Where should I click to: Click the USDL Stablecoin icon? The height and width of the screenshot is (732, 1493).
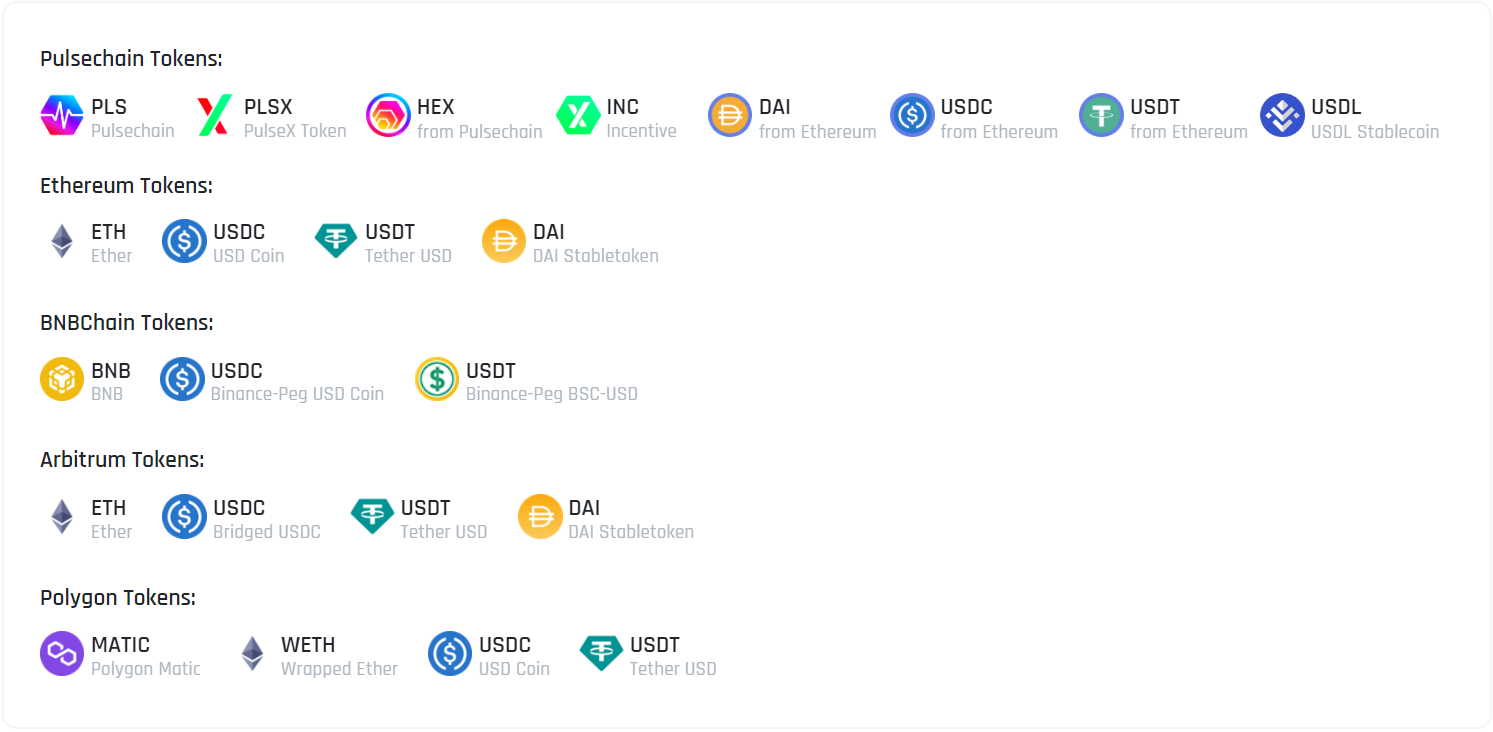(x=1282, y=116)
